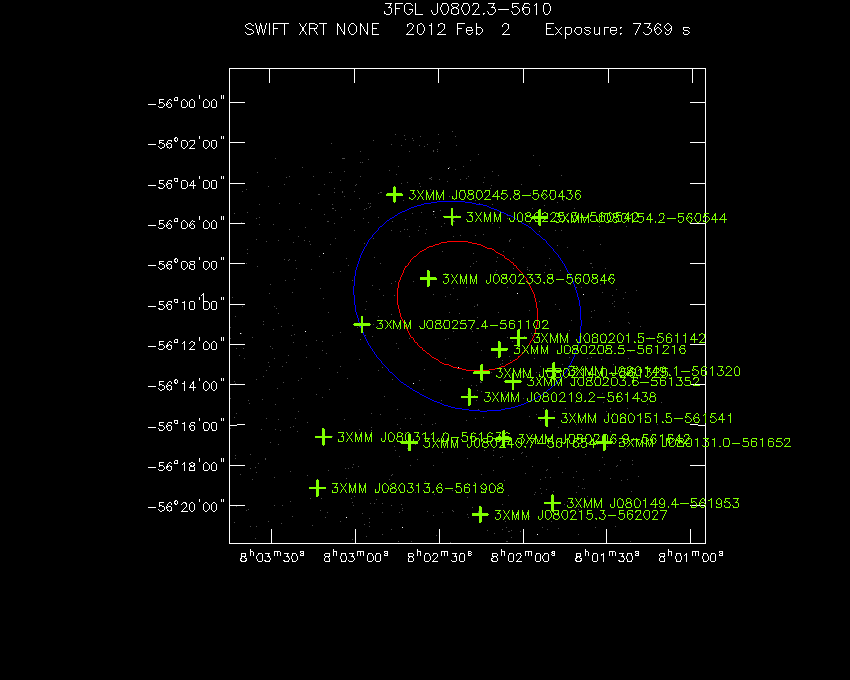This screenshot has width=850, height=680.
Task: Click the green cross marker of 3XMM J080257.4-561102
Action: (x=362, y=324)
